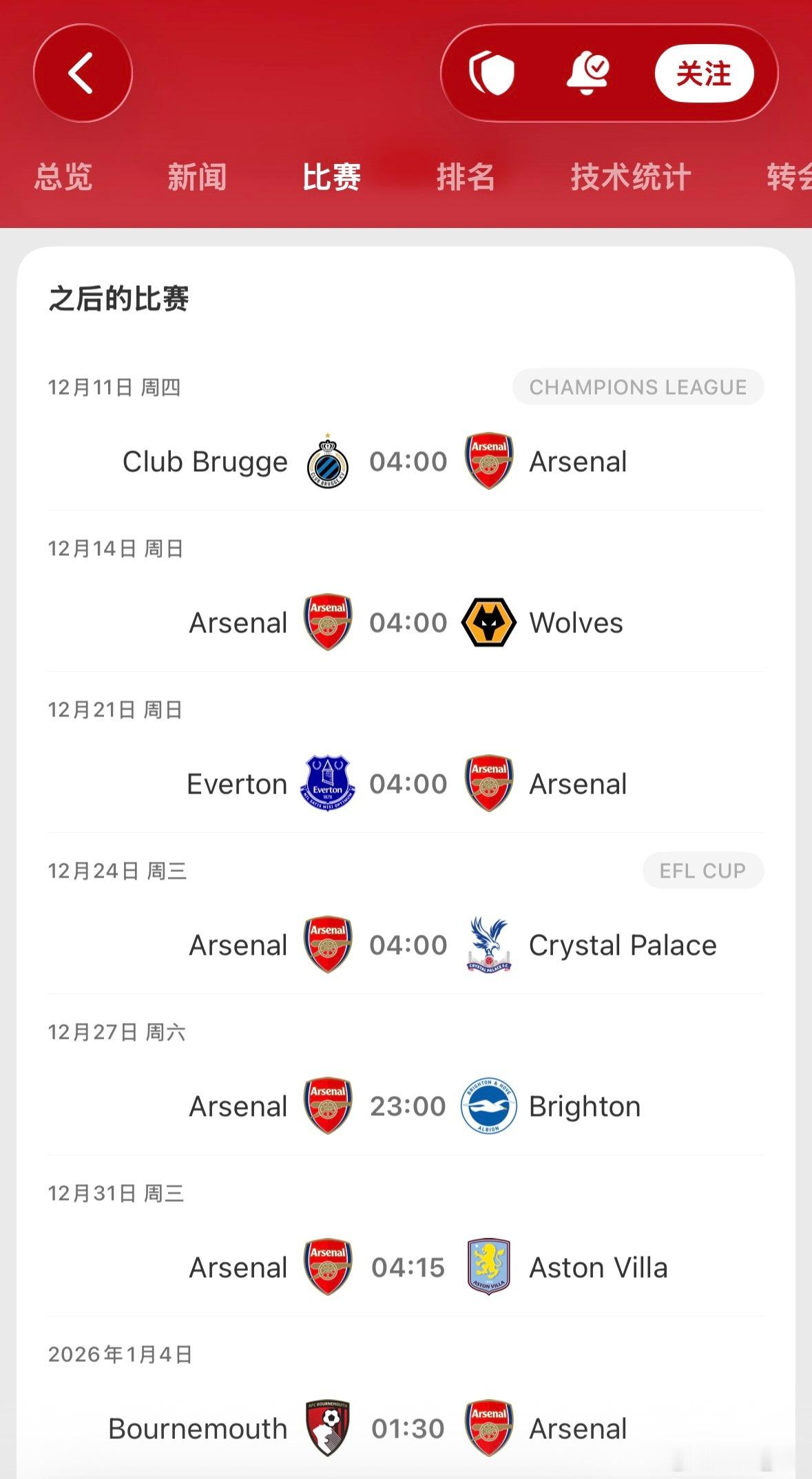Tap the Aston Villa crest

coord(488,1268)
